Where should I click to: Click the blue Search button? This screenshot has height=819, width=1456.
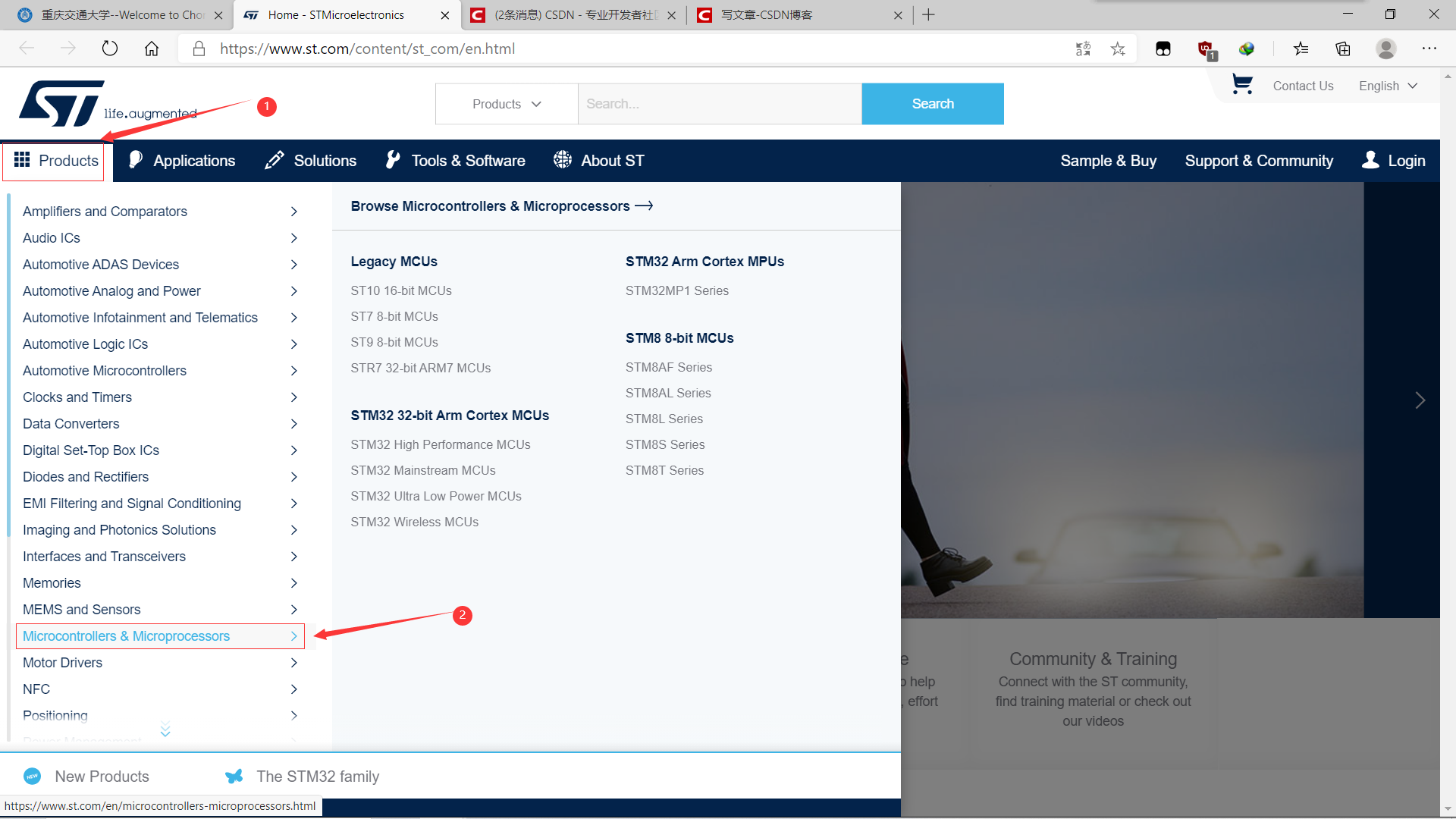(933, 104)
